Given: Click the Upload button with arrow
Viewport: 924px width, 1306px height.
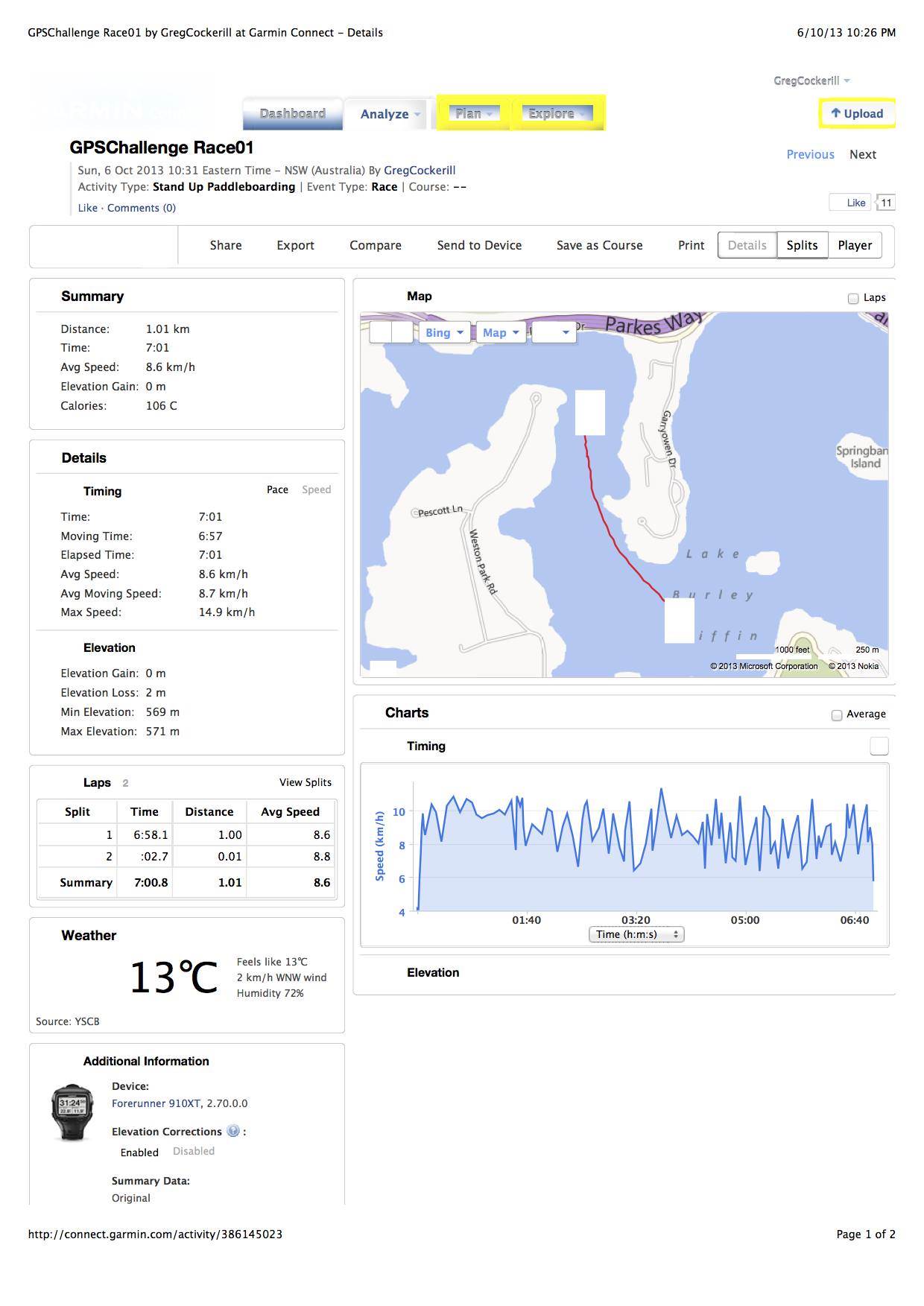Looking at the screenshot, I should click(x=857, y=114).
